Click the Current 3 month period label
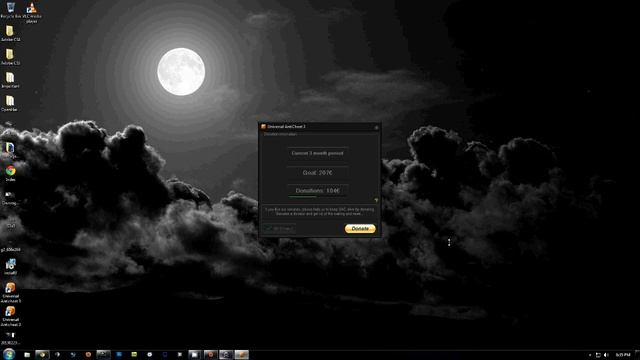The height and width of the screenshot is (360, 640). pyautogui.click(x=318, y=153)
